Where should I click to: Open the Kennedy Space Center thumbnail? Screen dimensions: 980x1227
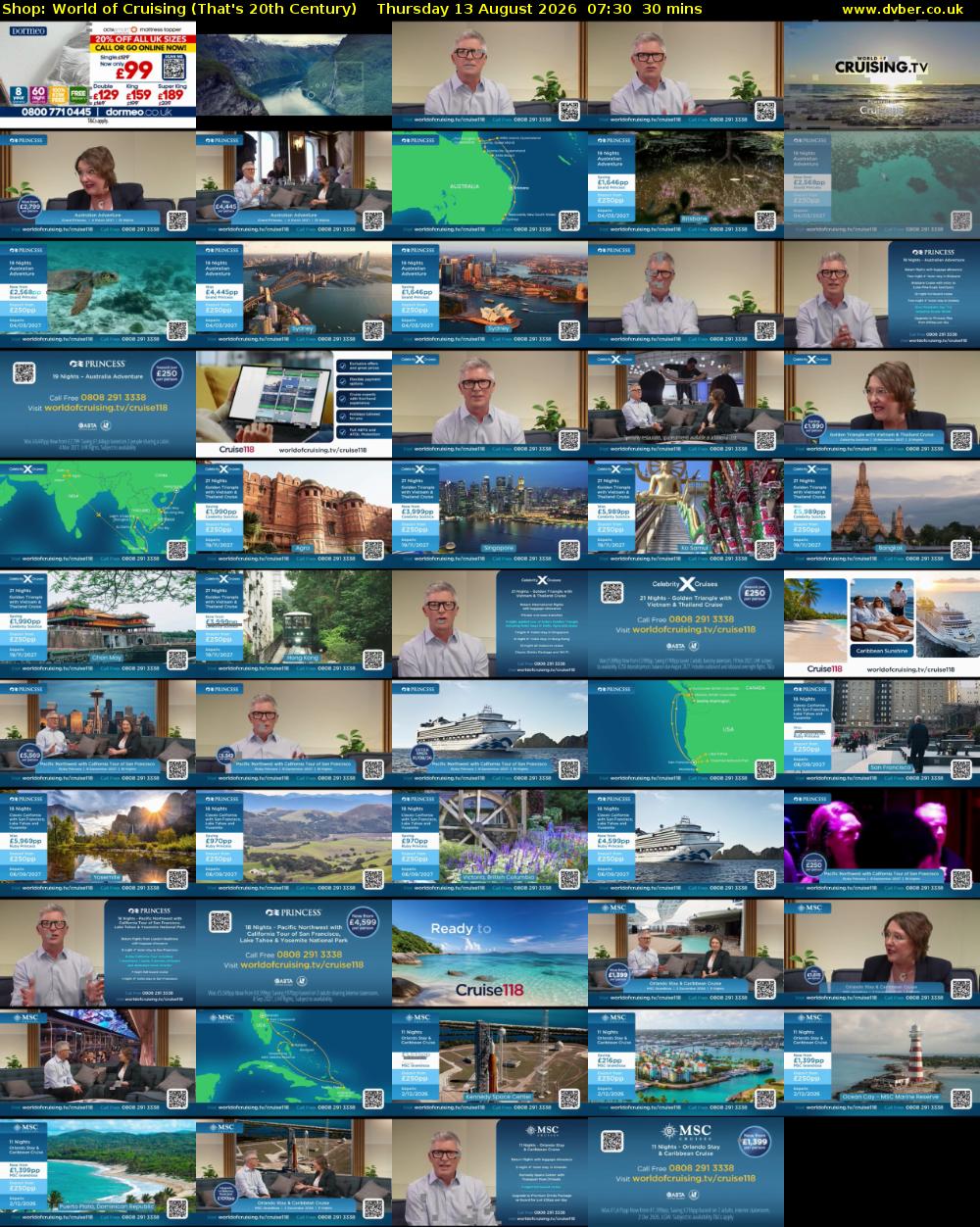pos(490,1062)
